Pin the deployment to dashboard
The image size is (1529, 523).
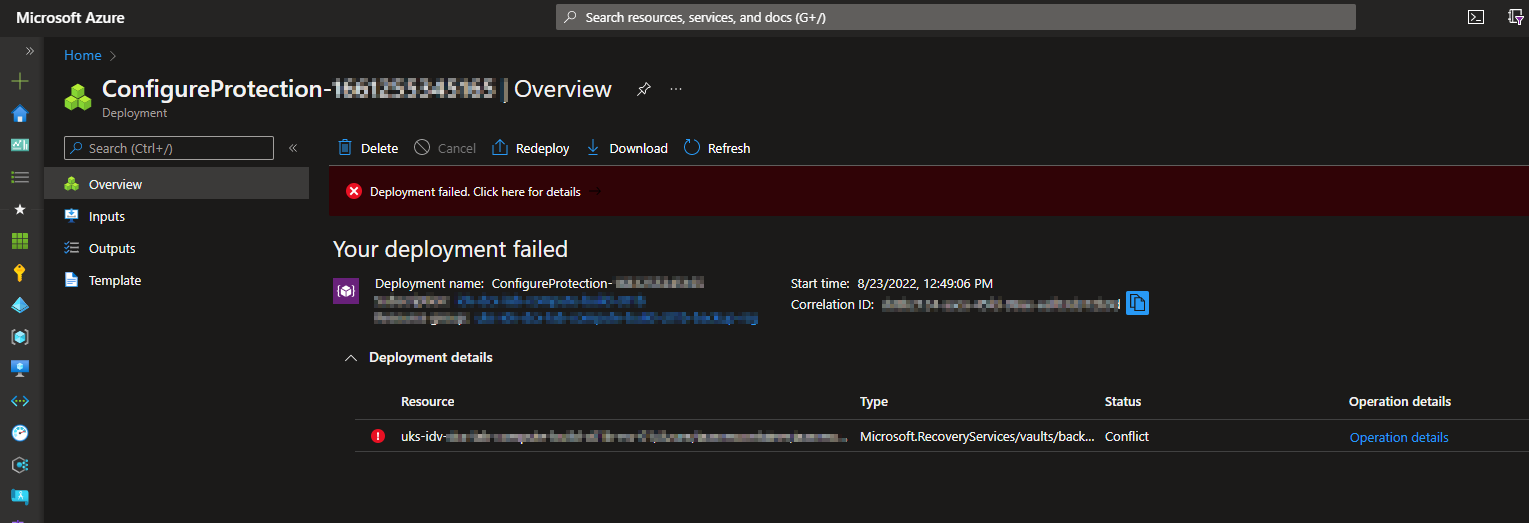tap(644, 89)
